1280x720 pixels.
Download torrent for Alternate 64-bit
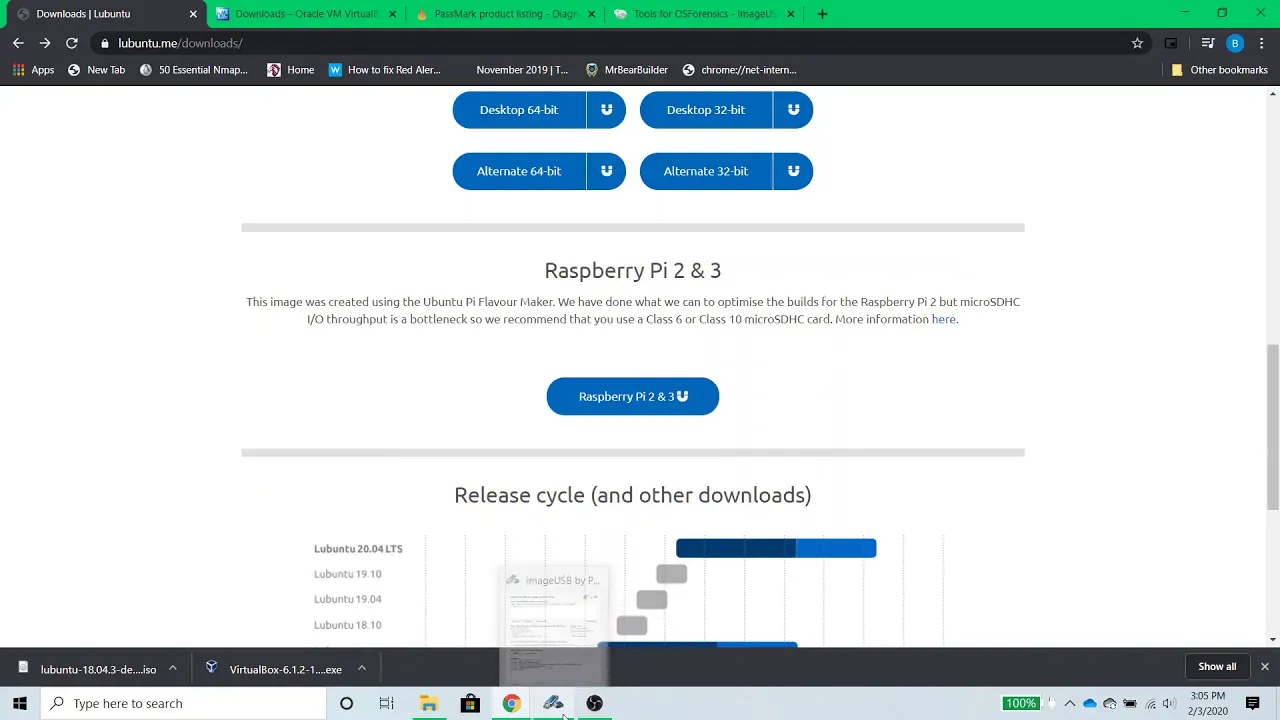606,171
